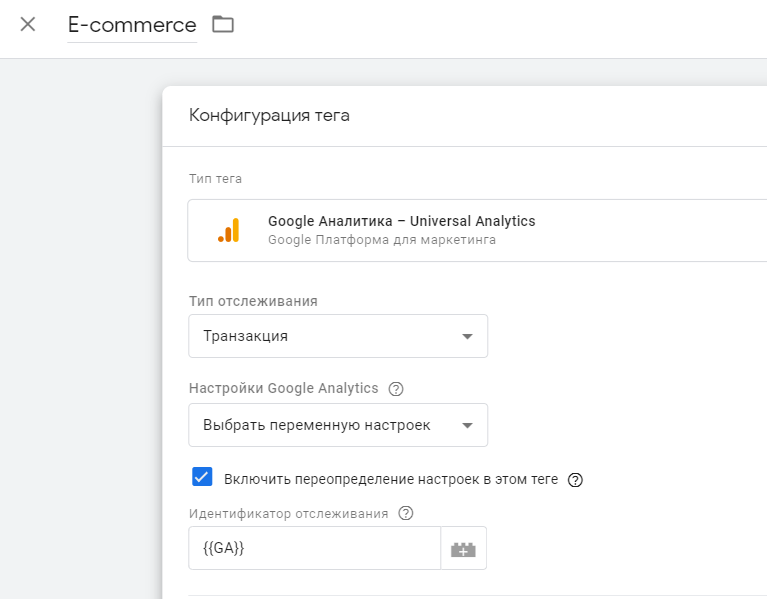This screenshot has height=599, width=767.
Task: Select the Google Аналитика – Universal Analytics tag type
Action: (401, 221)
